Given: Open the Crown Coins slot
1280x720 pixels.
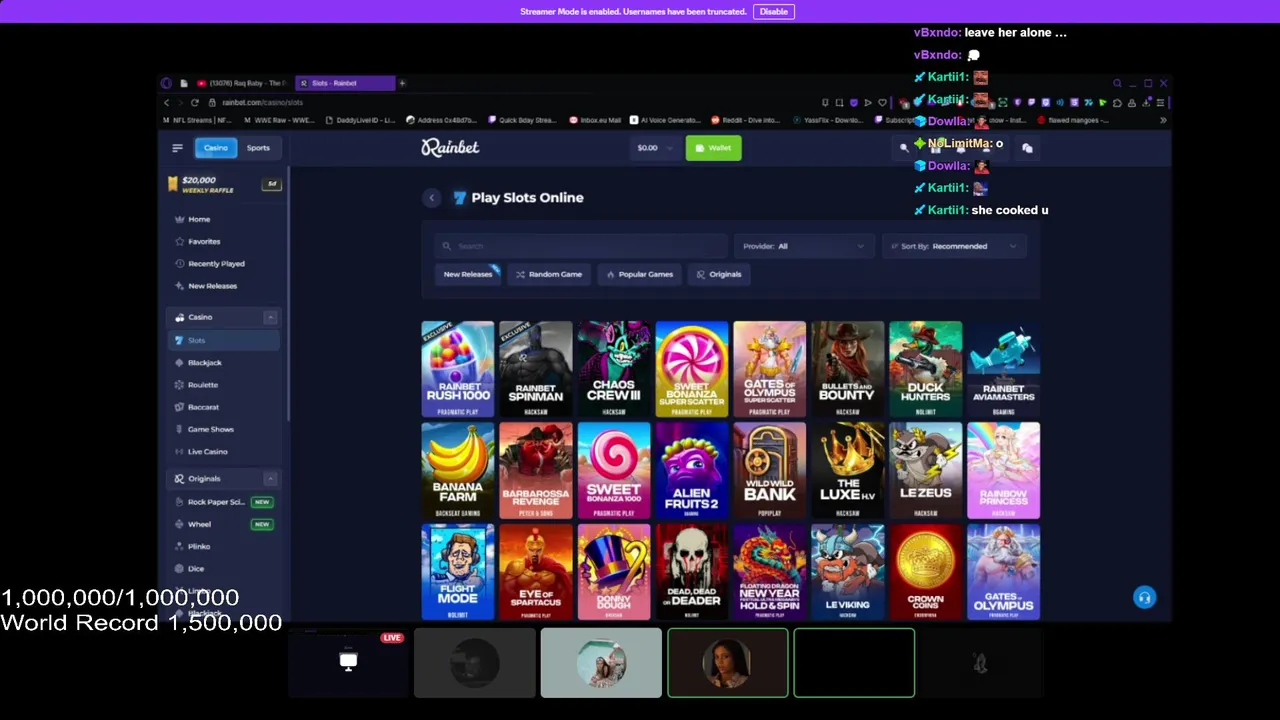Looking at the screenshot, I should coord(926,572).
